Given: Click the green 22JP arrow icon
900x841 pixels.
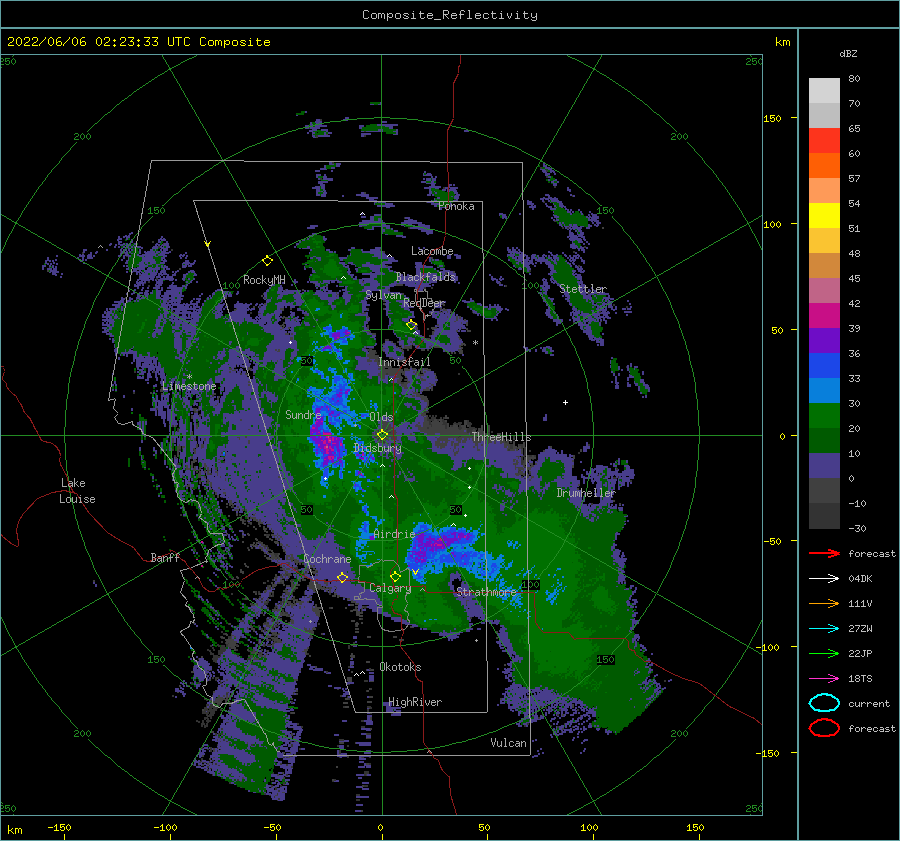Looking at the screenshot, I should 824,653.
